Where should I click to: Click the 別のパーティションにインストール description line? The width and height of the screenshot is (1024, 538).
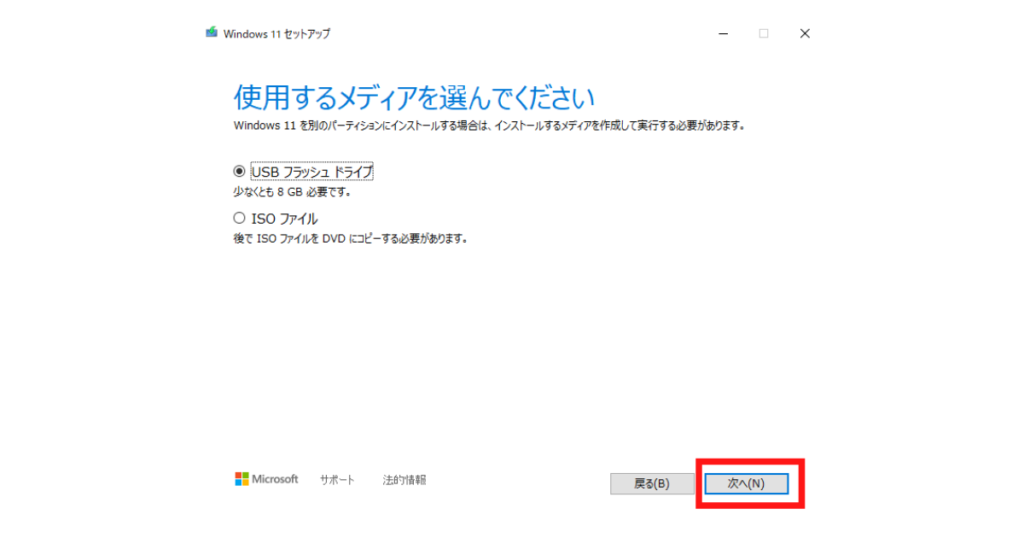point(489,125)
